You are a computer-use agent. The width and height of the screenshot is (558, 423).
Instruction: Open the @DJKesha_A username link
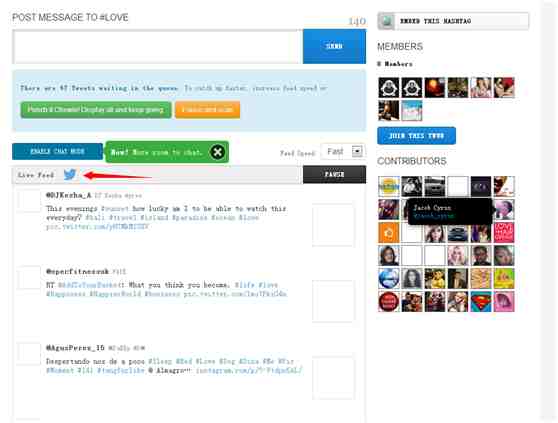coord(69,195)
